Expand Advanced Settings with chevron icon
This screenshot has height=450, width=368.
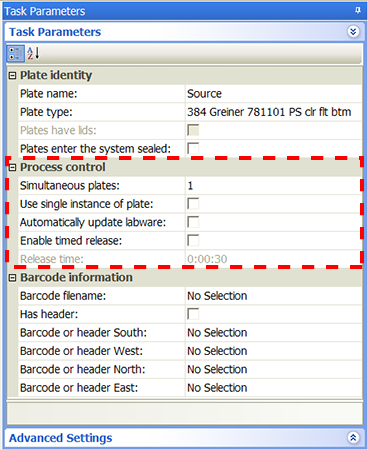point(353,437)
